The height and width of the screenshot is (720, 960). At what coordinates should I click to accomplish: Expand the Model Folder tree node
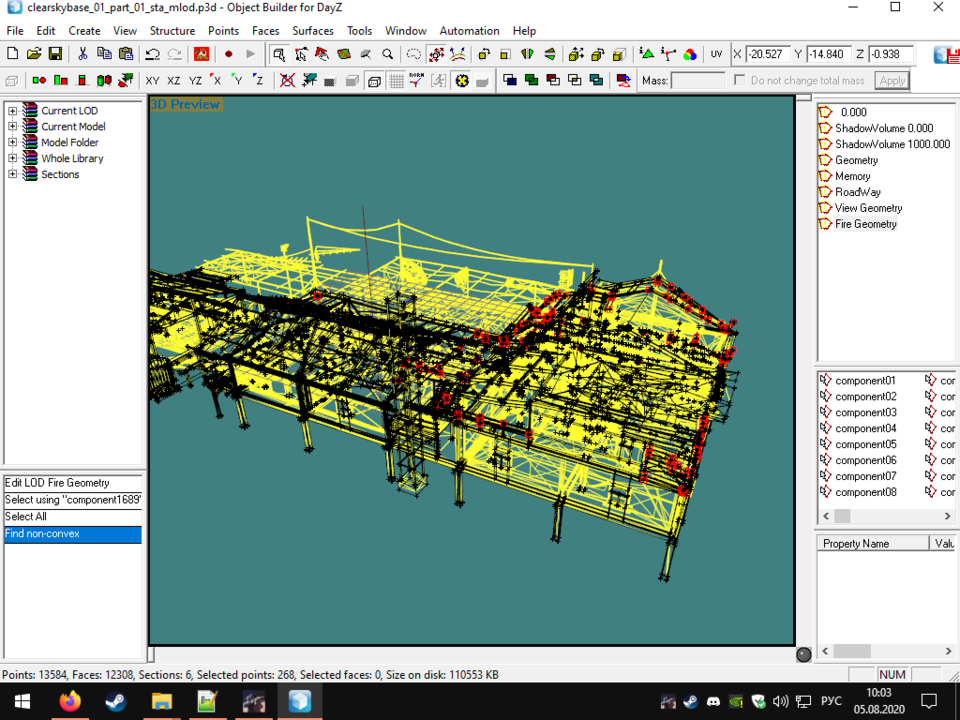tap(12, 143)
